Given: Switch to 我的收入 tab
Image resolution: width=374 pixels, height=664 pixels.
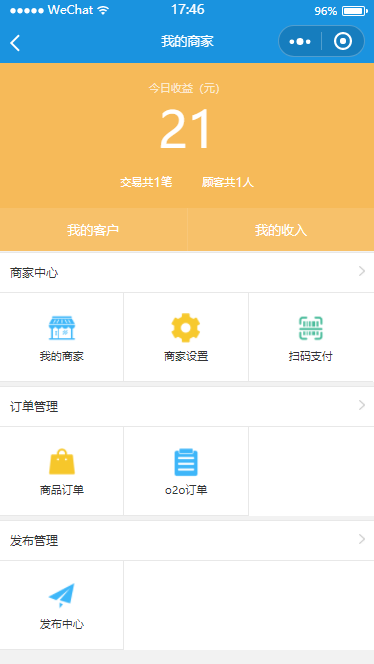Looking at the screenshot, I should point(281,230).
